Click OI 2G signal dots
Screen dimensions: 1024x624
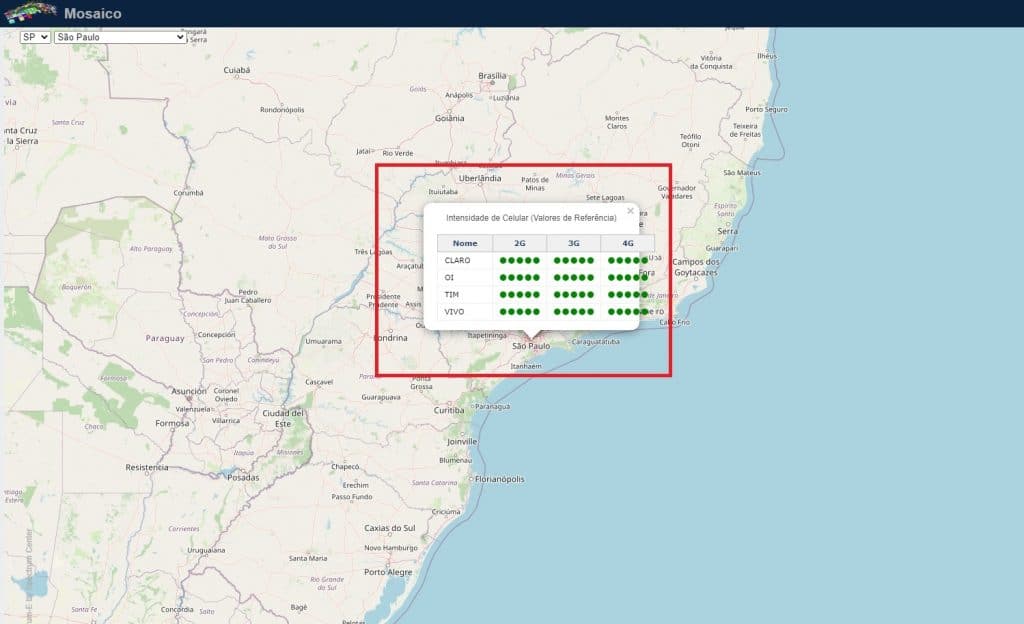[x=520, y=277]
